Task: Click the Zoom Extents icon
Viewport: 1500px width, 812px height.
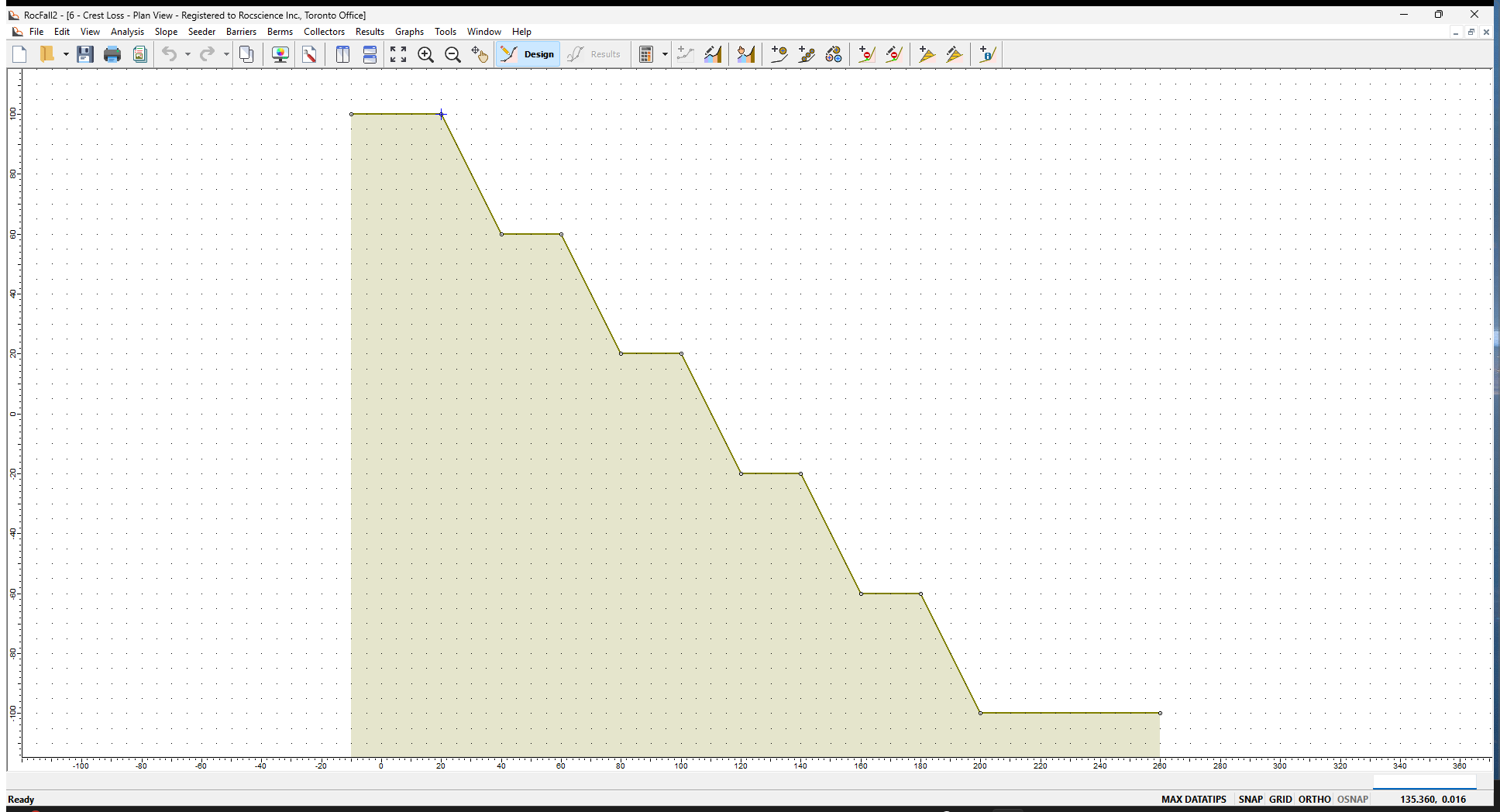Action: [x=398, y=54]
